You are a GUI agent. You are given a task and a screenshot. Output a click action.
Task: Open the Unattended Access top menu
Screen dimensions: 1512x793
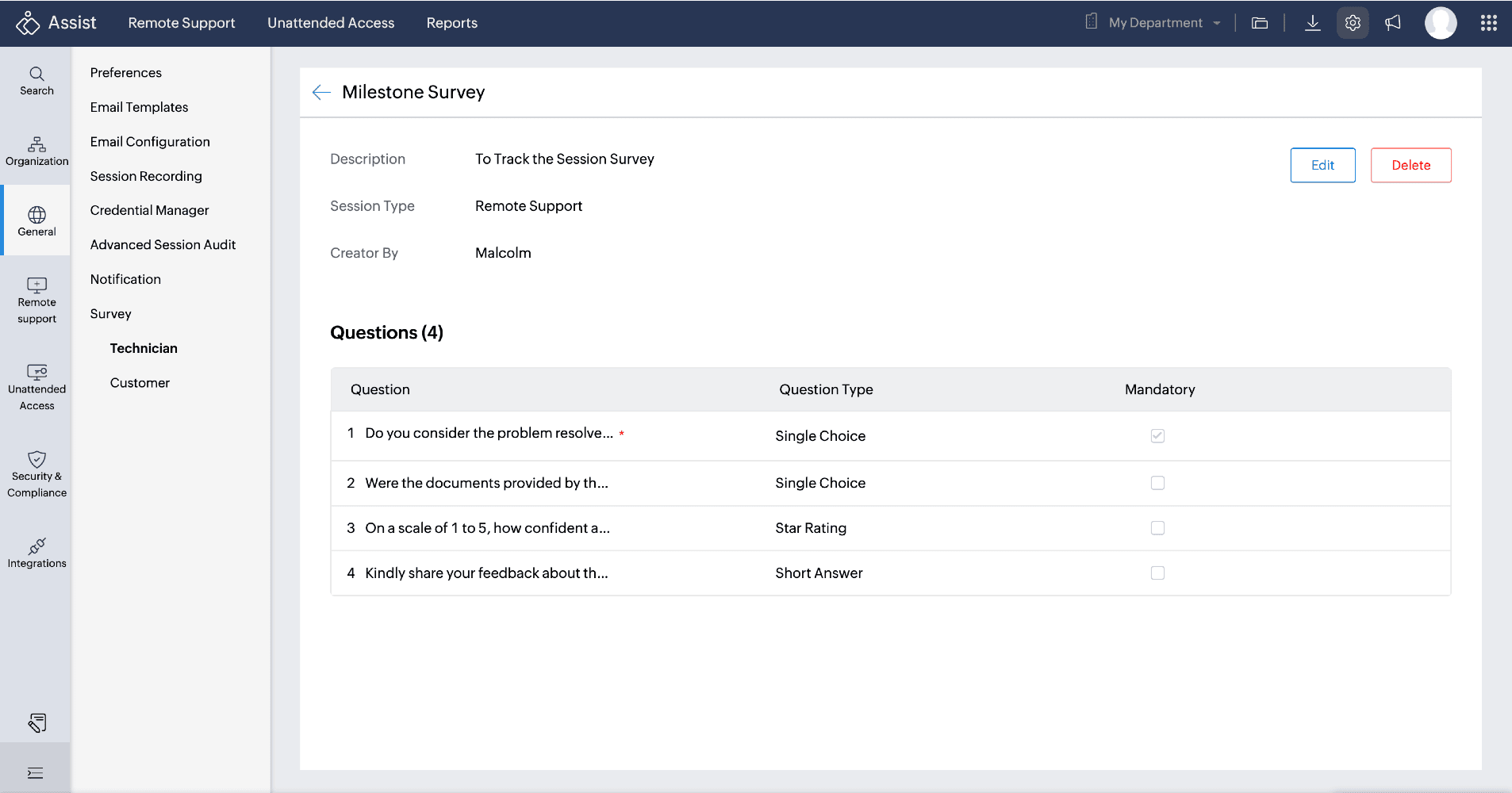pyautogui.click(x=331, y=23)
